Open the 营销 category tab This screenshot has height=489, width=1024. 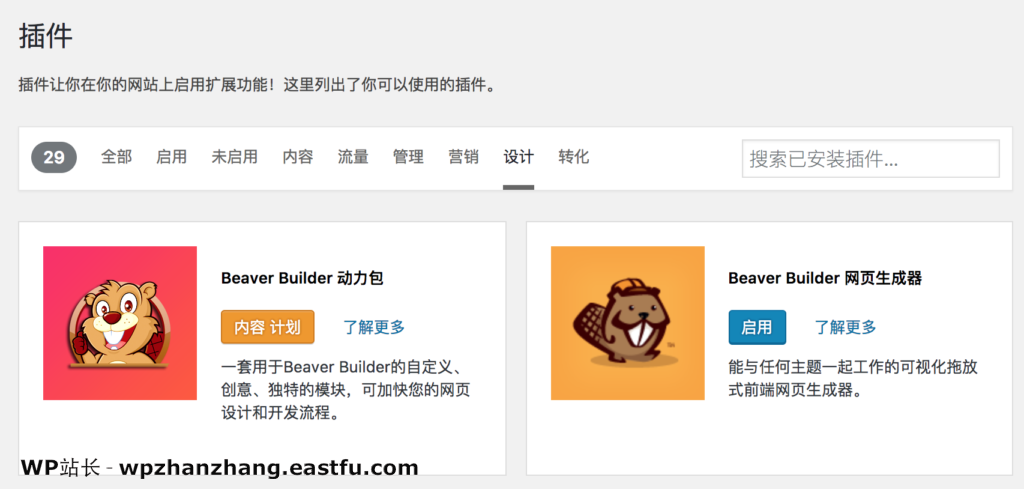(464, 157)
